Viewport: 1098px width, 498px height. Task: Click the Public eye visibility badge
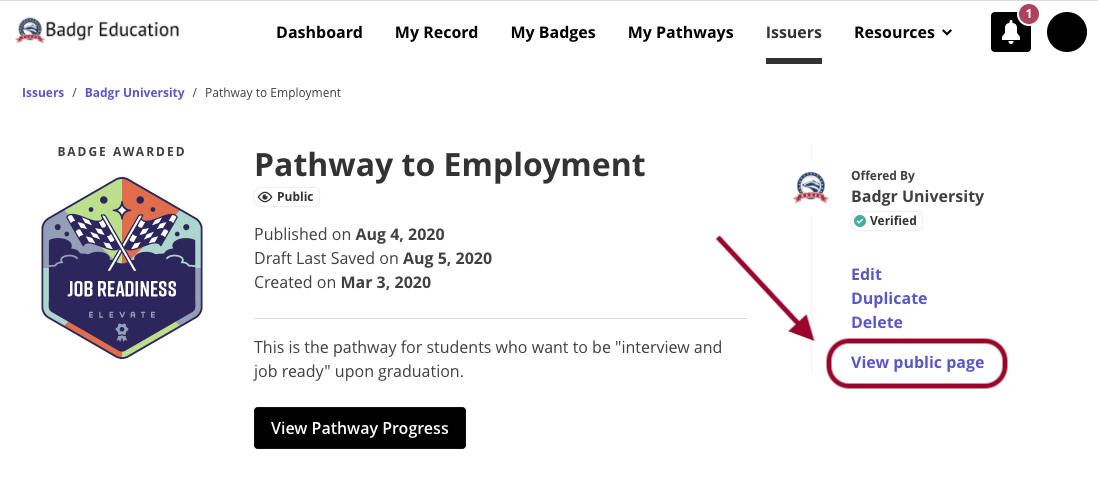(x=287, y=197)
